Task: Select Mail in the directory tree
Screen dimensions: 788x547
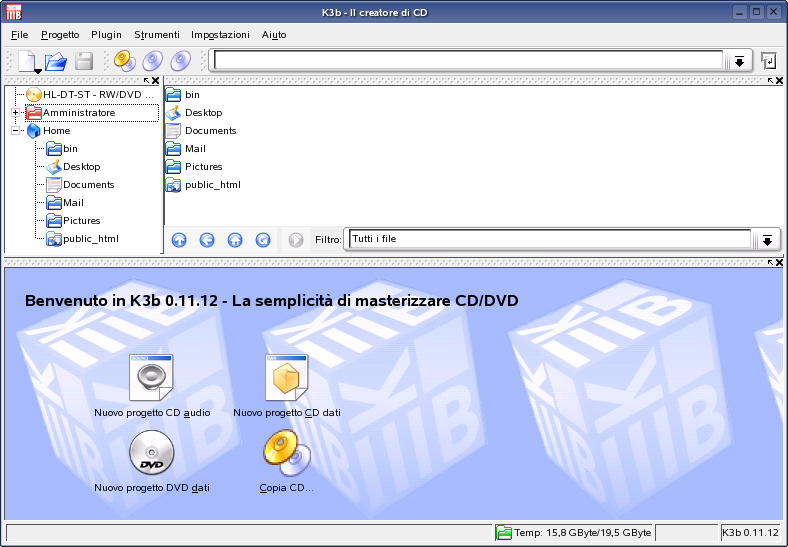Action: [65, 203]
